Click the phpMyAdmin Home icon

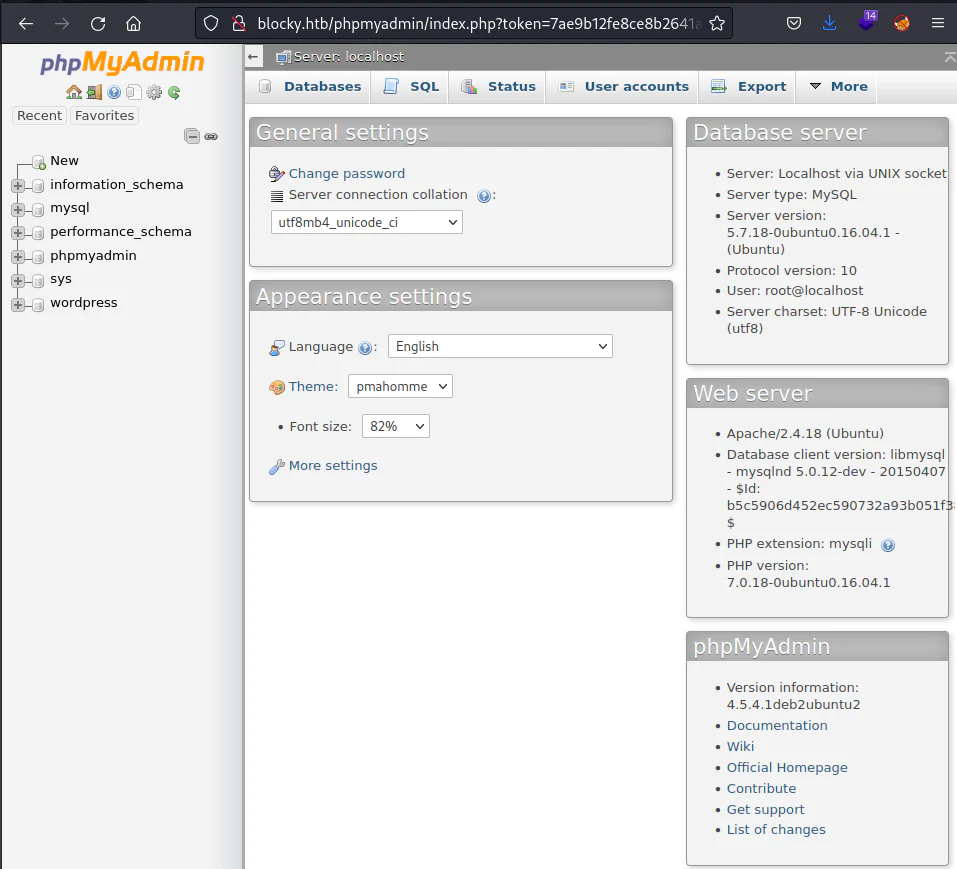click(74, 92)
